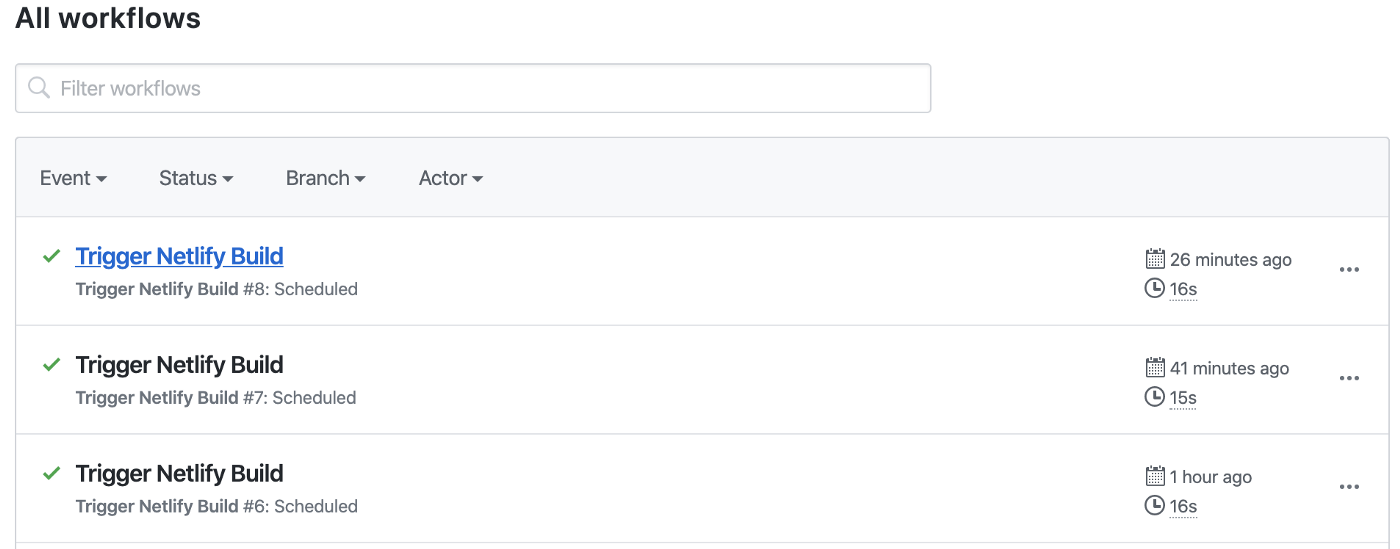
Task: Click clock icon next to 15s duration
Action: (x=1155, y=397)
